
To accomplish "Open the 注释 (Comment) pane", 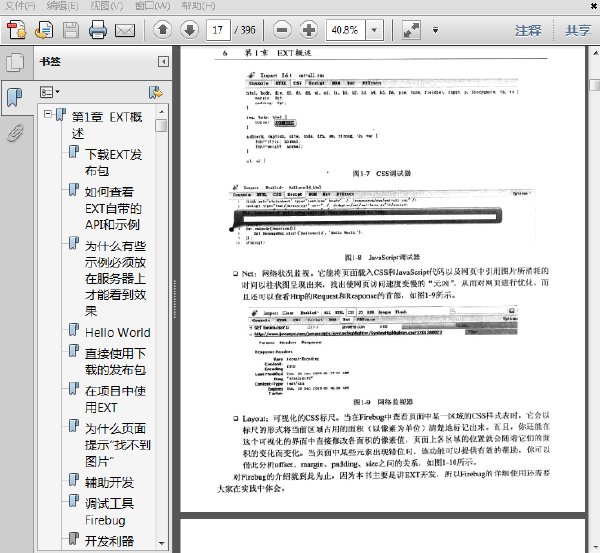I will (528, 30).
